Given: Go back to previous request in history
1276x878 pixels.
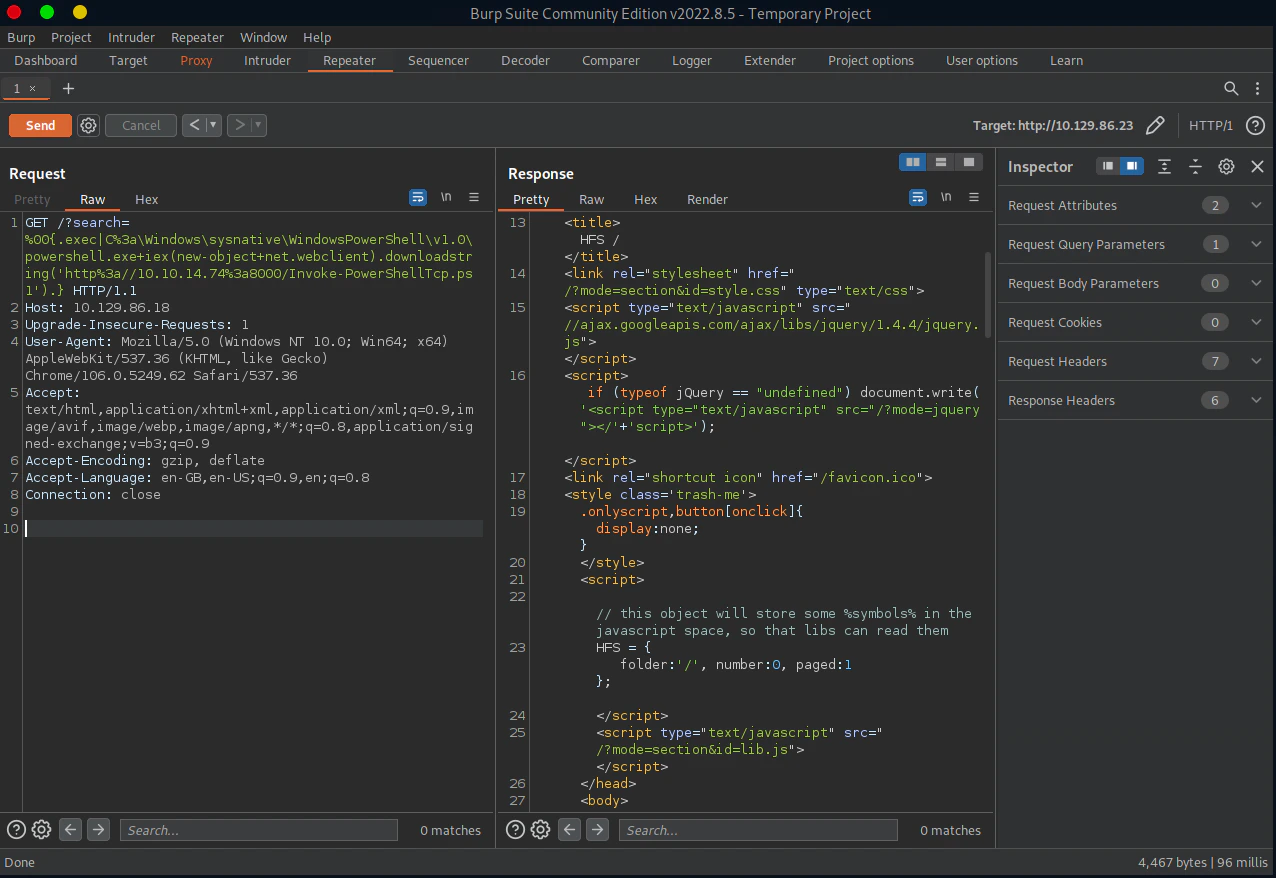Looking at the screenshot, I should pos(194,125).
